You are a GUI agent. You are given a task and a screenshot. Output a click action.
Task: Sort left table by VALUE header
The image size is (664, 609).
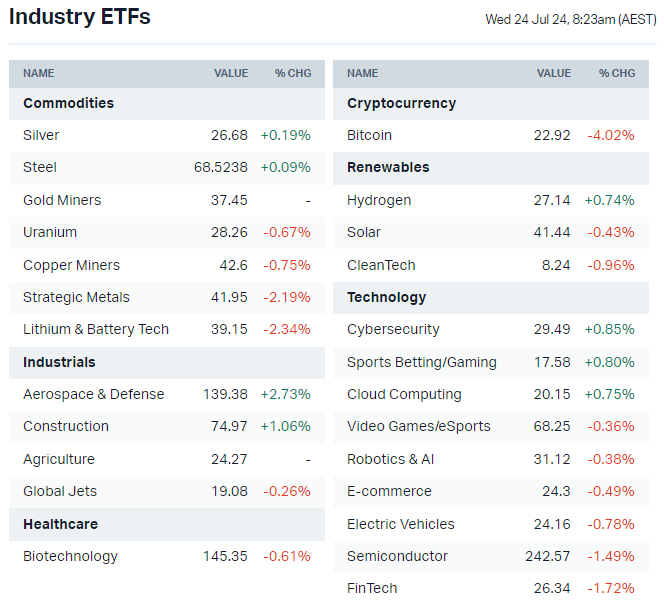(231, 73)
